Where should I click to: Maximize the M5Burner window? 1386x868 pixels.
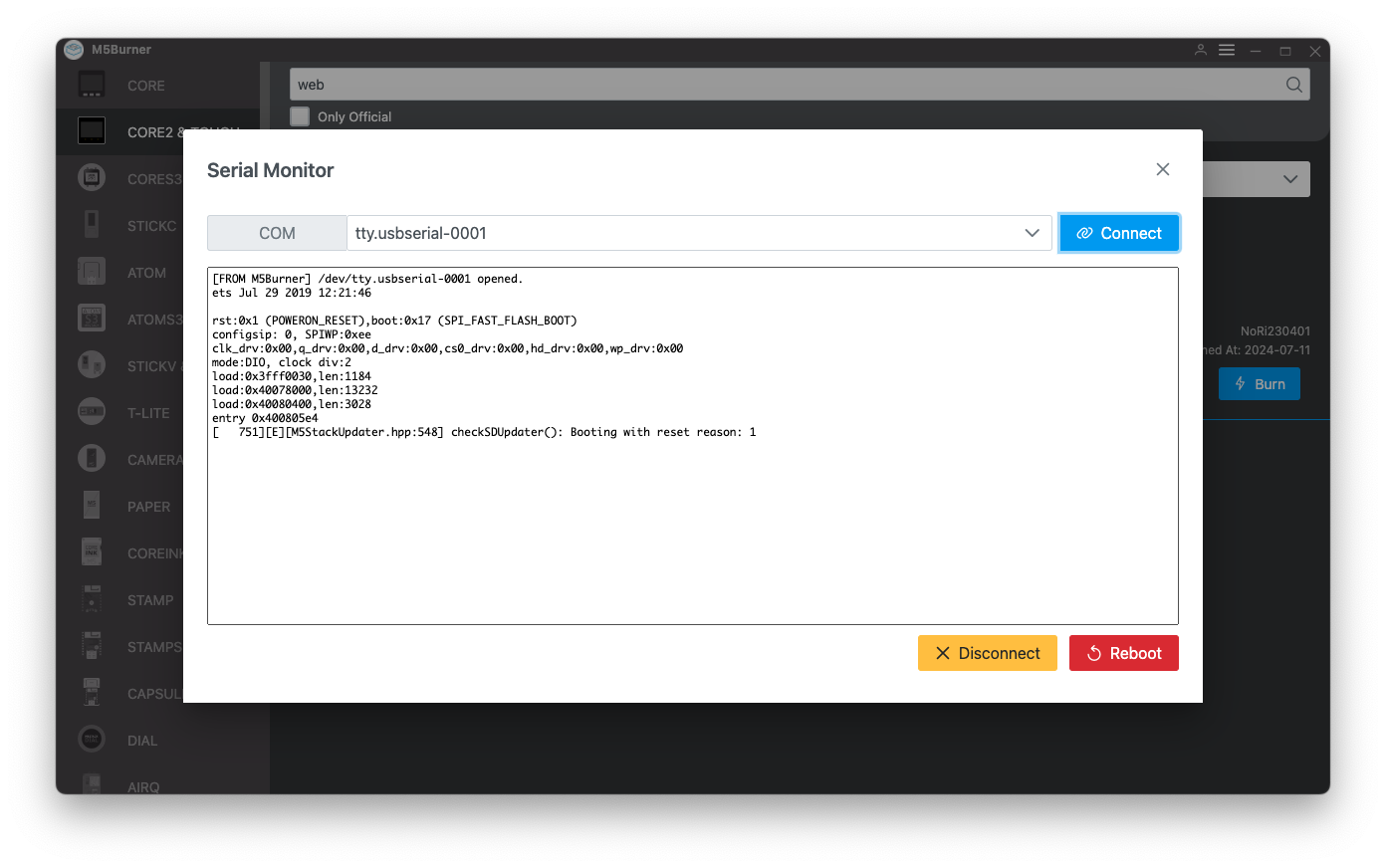click(x=1285, y=51)
